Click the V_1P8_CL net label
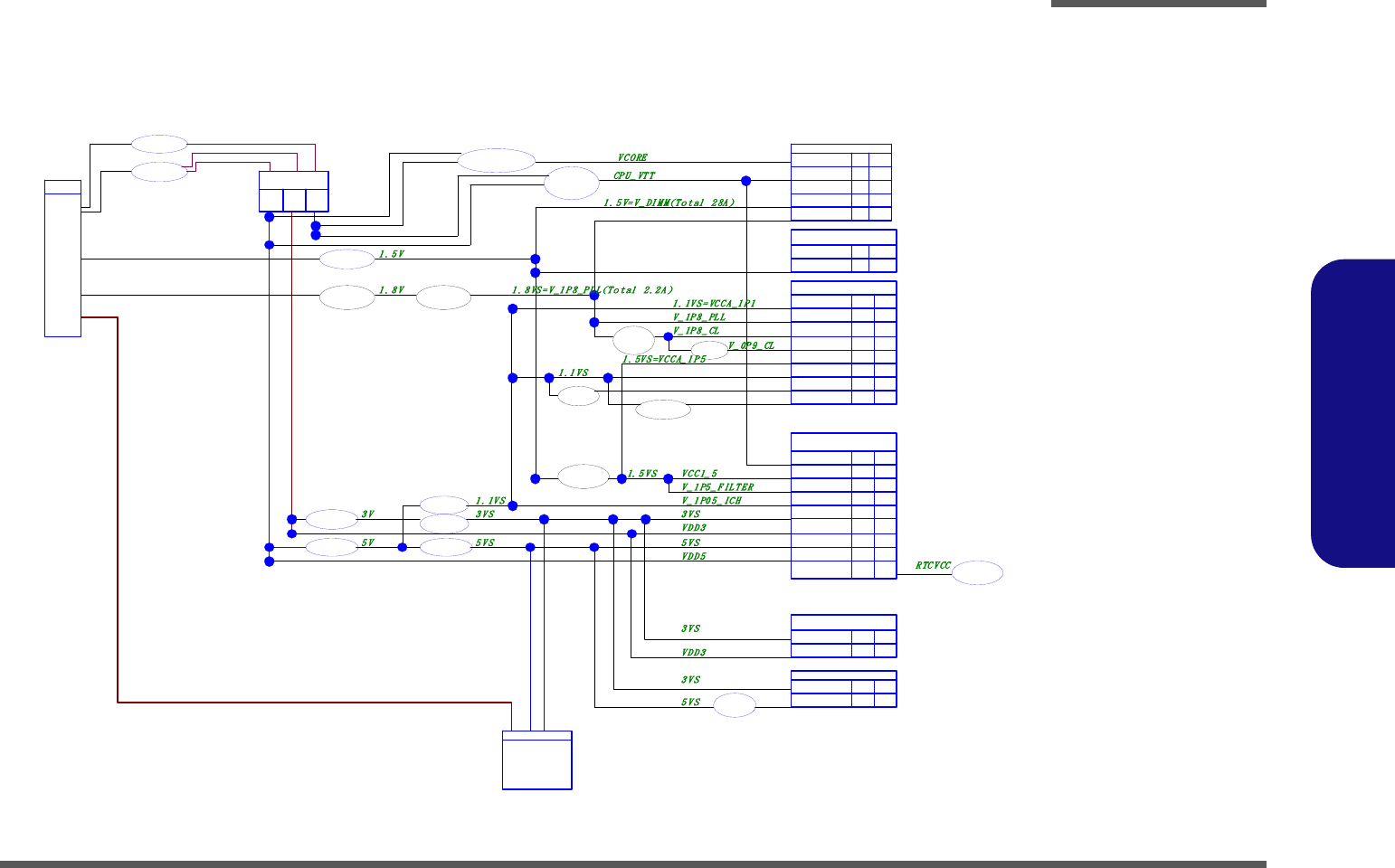This screenshot has height=868, width=1395. pos(696,331)
